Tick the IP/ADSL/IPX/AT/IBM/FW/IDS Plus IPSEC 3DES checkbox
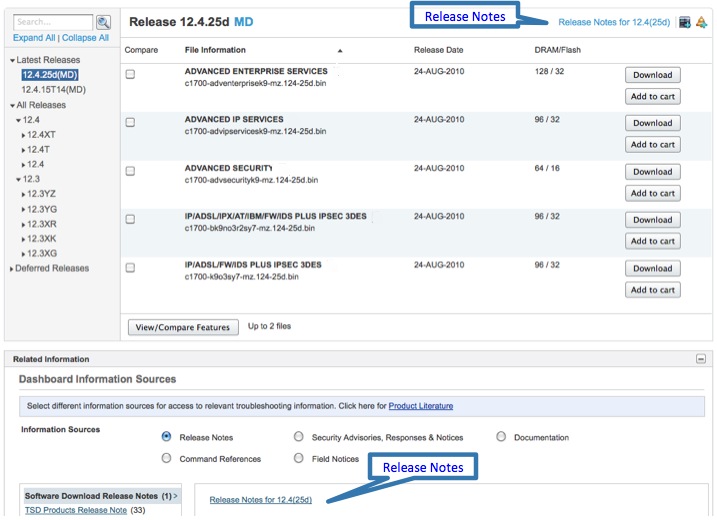717x520 pixels. point(130,219)
